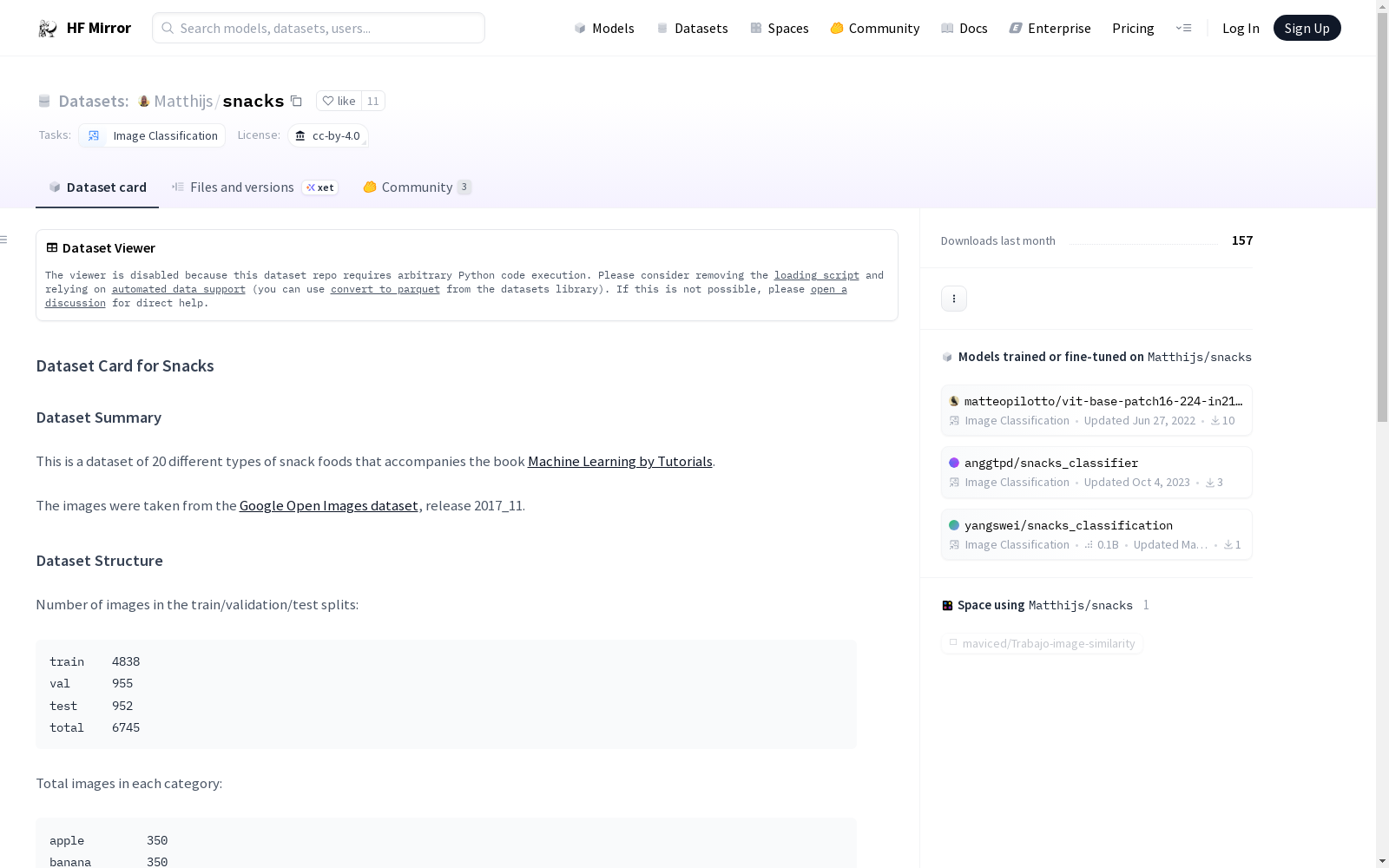Viewport: 1389px width, 868px height.
Task: Select the cc-by-4.0 license tag
Action: click(328, 135)
